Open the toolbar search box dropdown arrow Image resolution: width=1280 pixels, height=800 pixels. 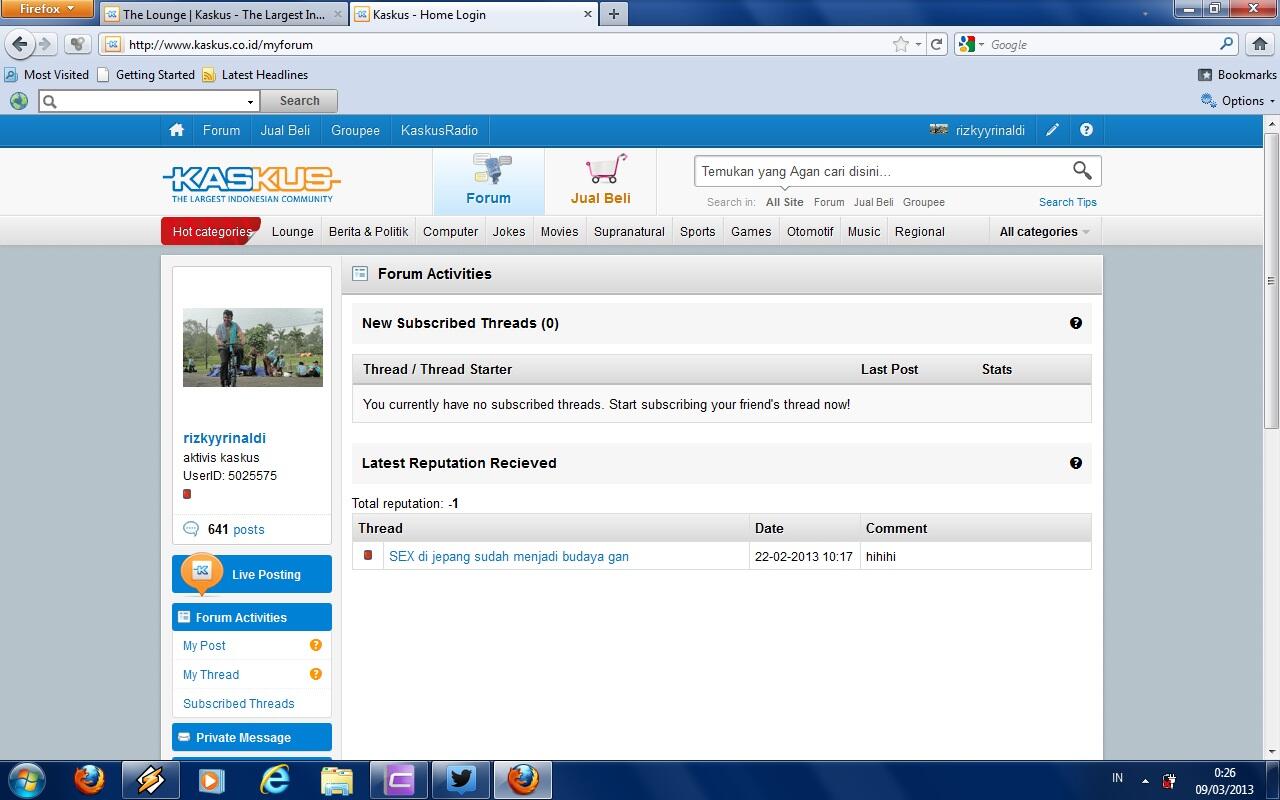(x=250, y=101)
